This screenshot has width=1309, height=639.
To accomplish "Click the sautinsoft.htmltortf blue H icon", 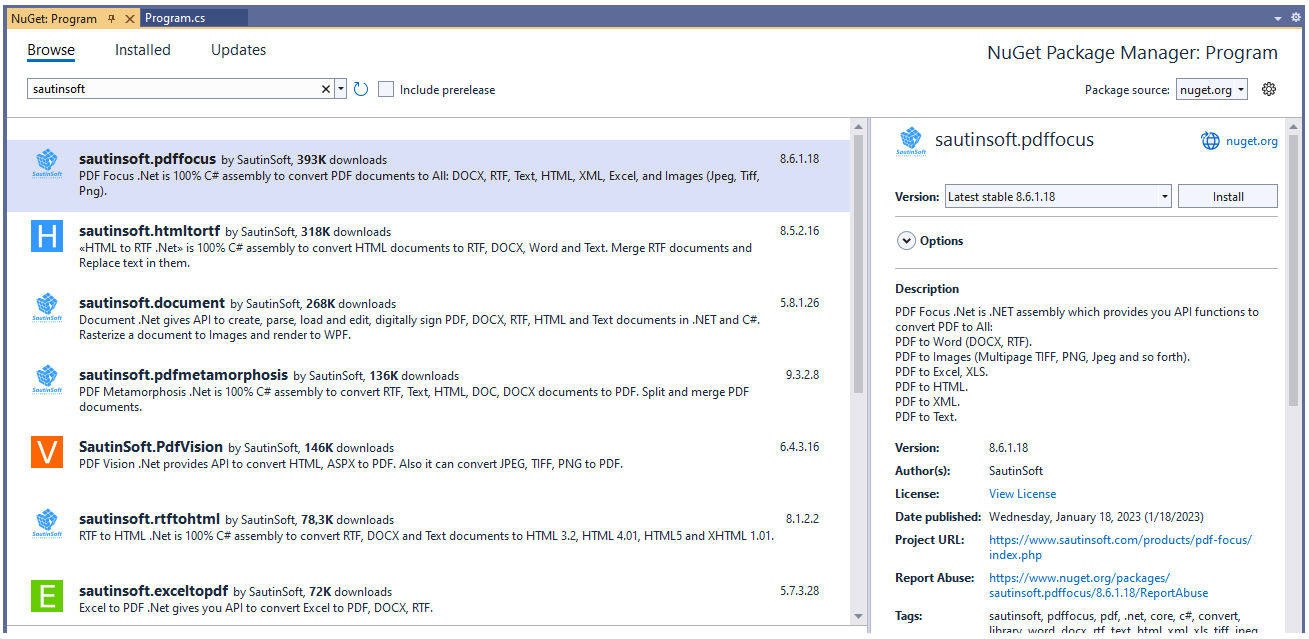I will (47, 236).
